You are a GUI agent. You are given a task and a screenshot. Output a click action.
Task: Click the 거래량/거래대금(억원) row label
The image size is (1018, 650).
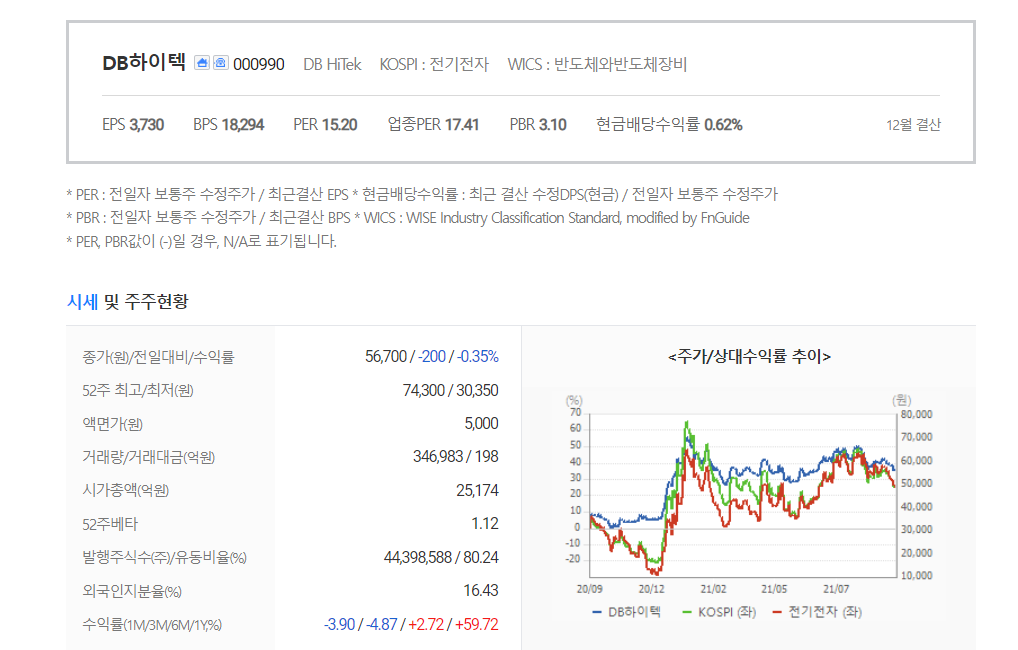tap(148, 457)
